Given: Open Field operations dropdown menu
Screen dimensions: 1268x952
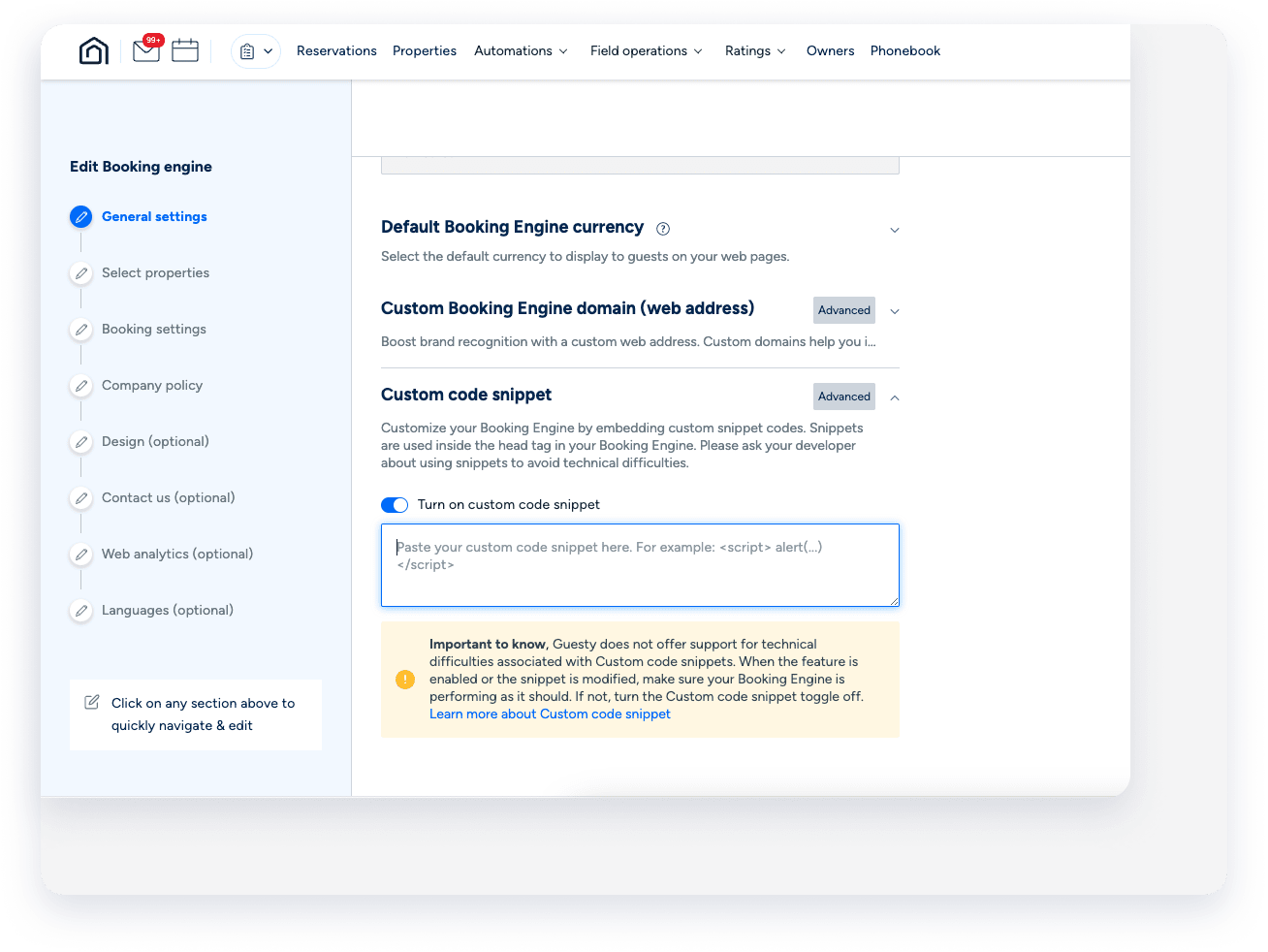Looking at the screenshot, I should coord(647,50).
